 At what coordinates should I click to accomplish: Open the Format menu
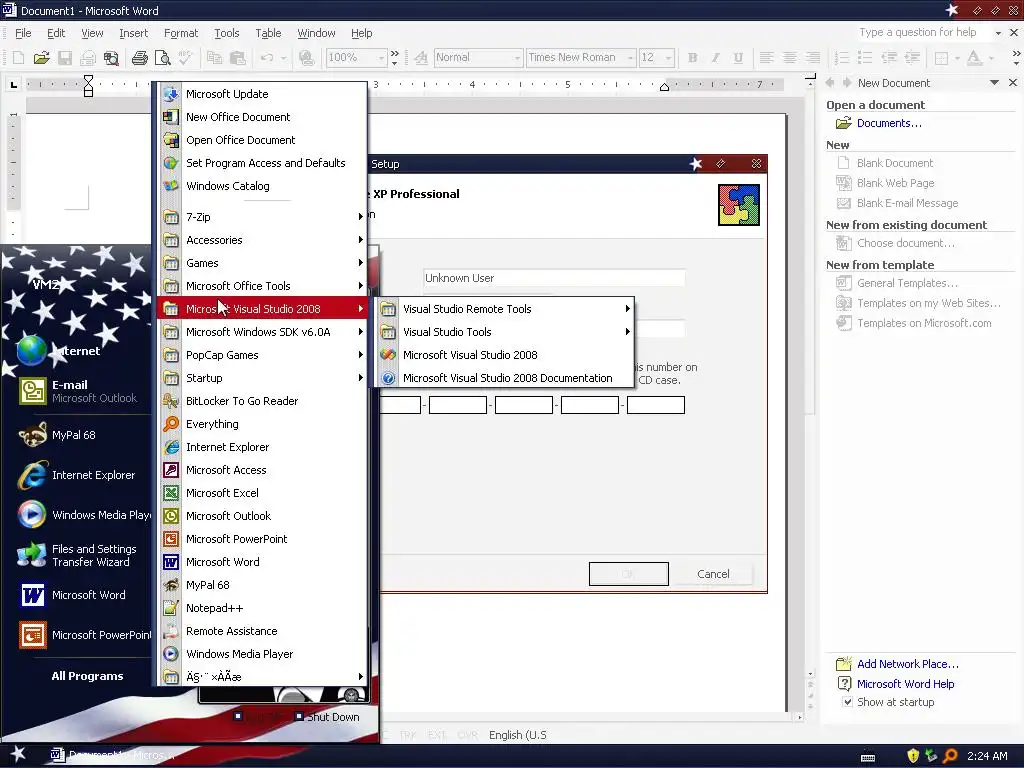181,33
